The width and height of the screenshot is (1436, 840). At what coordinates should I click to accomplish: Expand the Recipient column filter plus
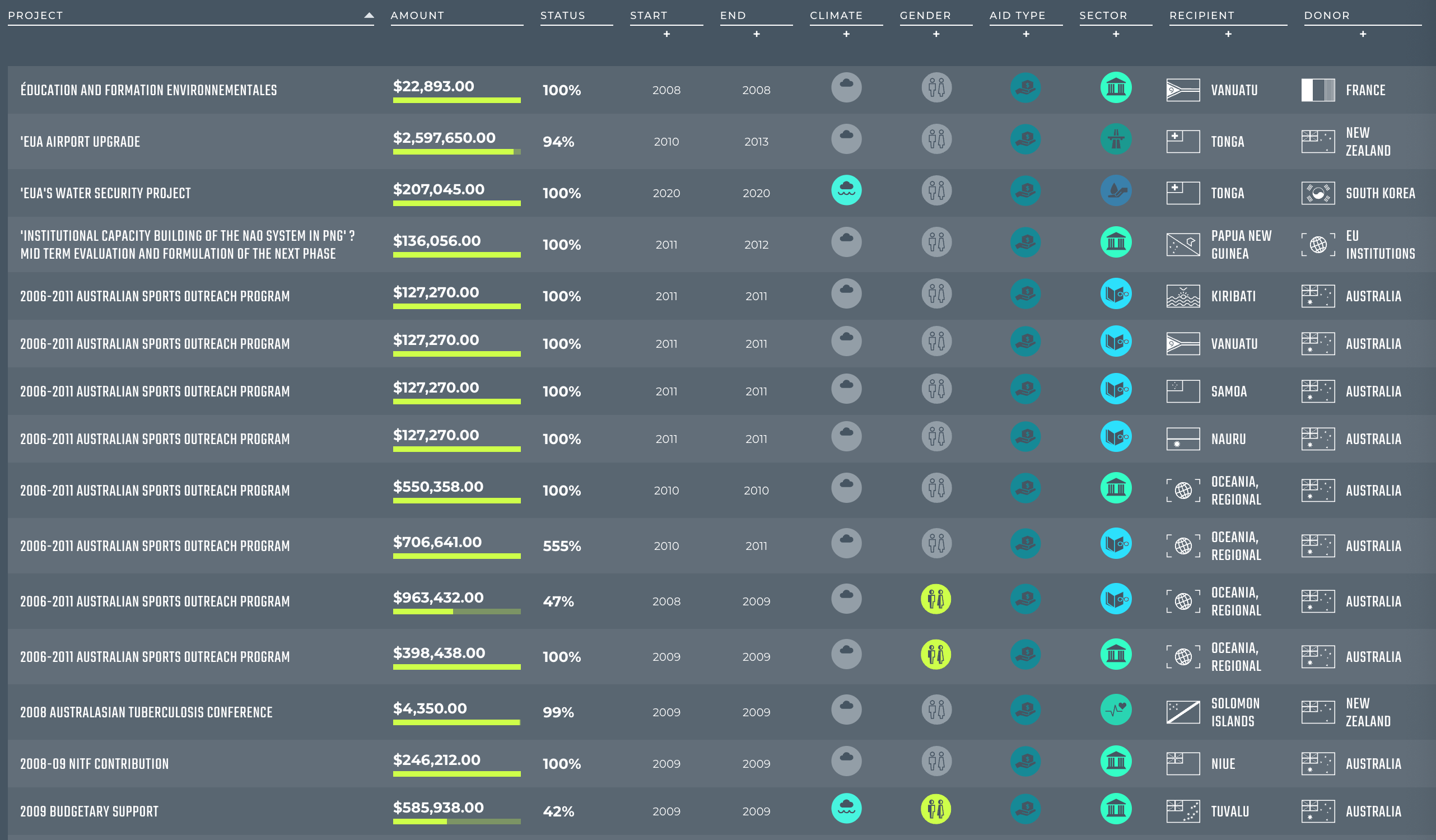(1228, 34)
